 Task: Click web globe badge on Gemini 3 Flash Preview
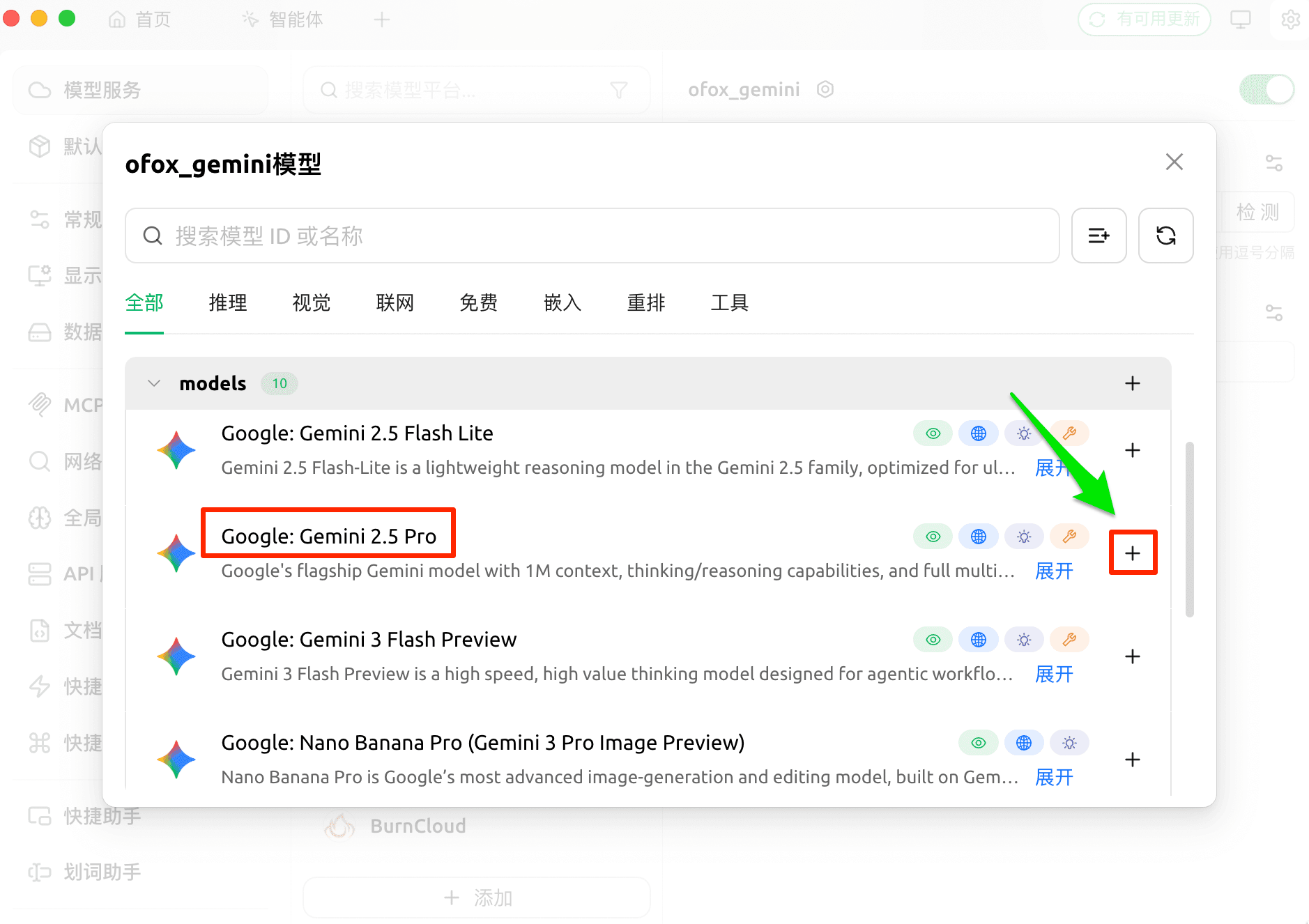979,640
